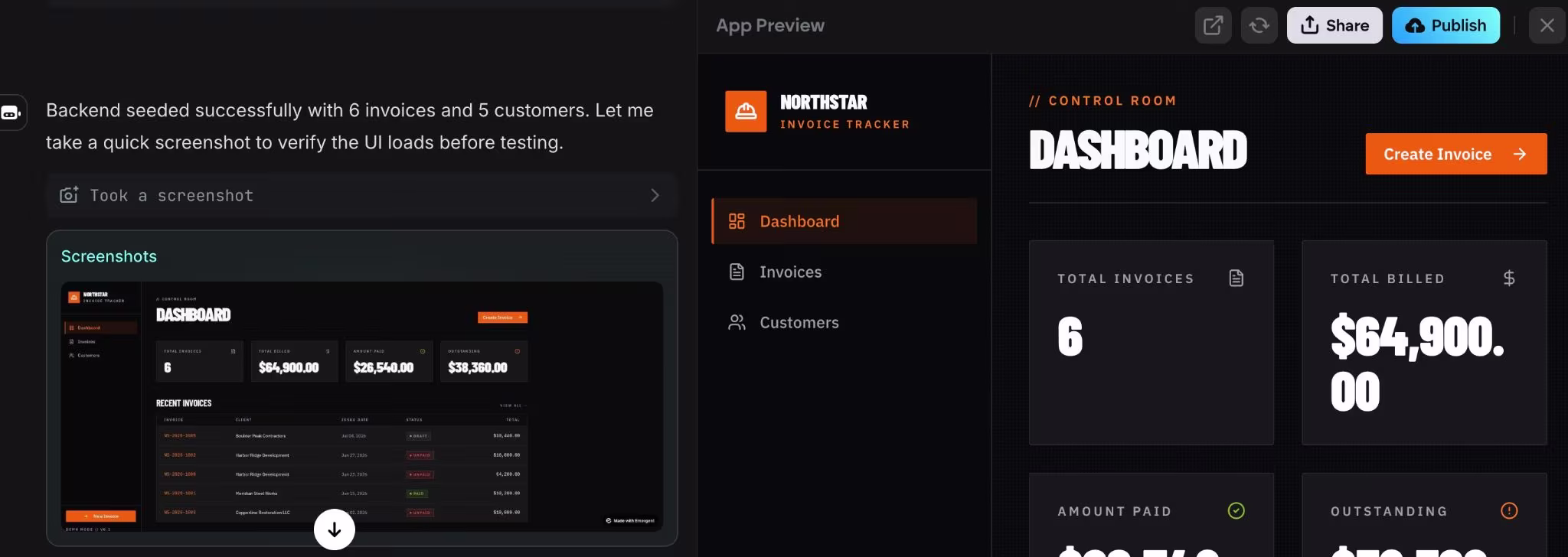
Task: Click the 'Screenshots' heading
Action: click(x=109, y=256)
